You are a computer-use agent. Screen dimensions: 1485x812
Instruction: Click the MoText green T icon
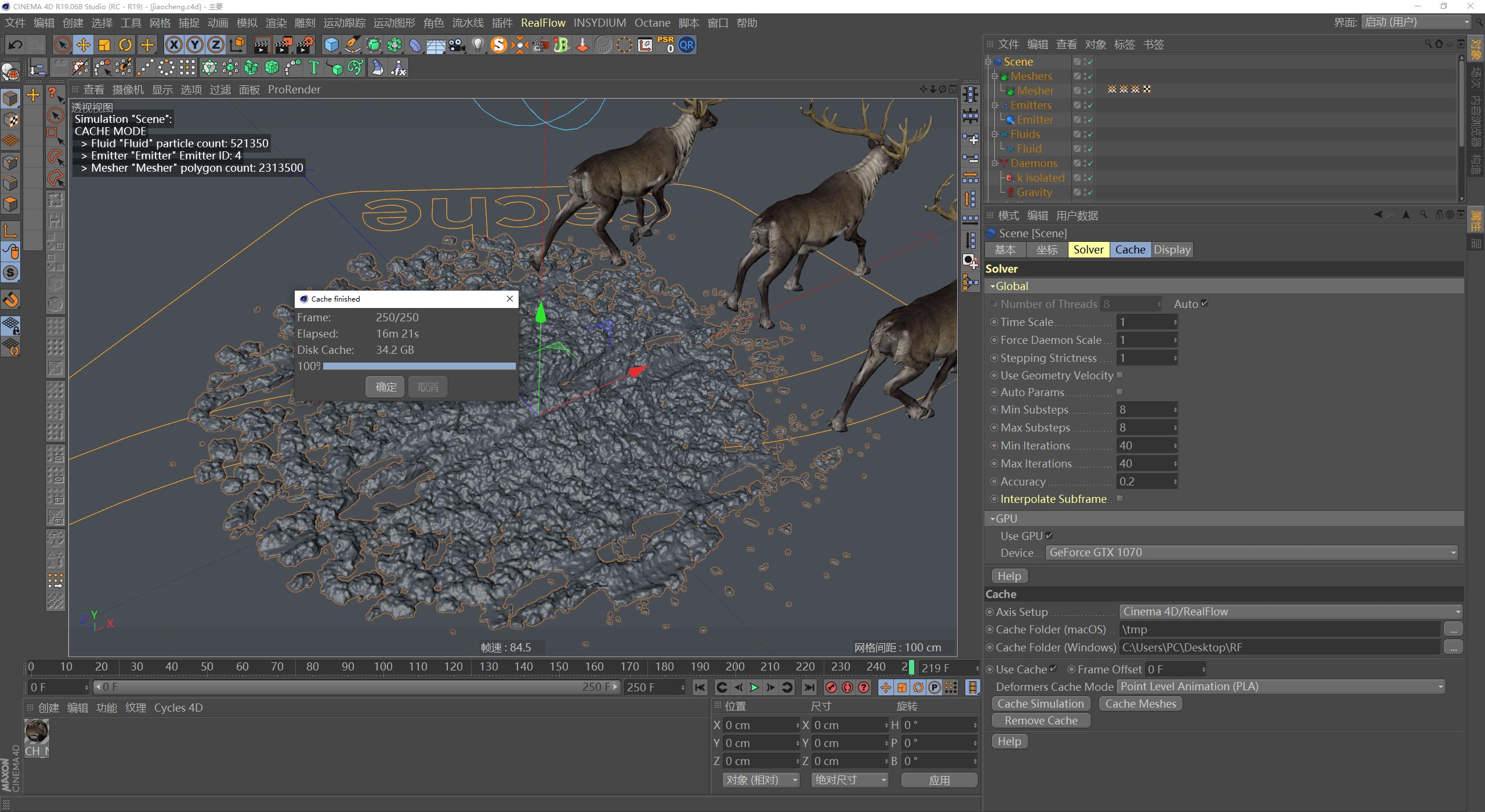click(x=314, y=68)
